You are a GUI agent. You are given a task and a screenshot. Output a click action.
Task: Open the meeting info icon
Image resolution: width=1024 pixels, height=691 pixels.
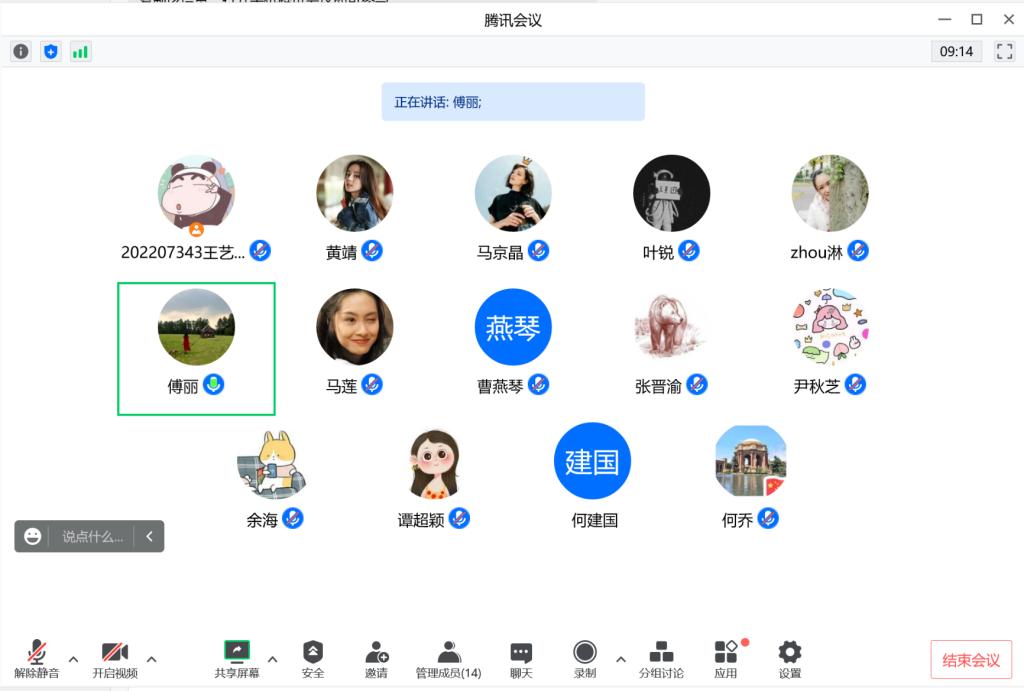(x=21, y=51)
